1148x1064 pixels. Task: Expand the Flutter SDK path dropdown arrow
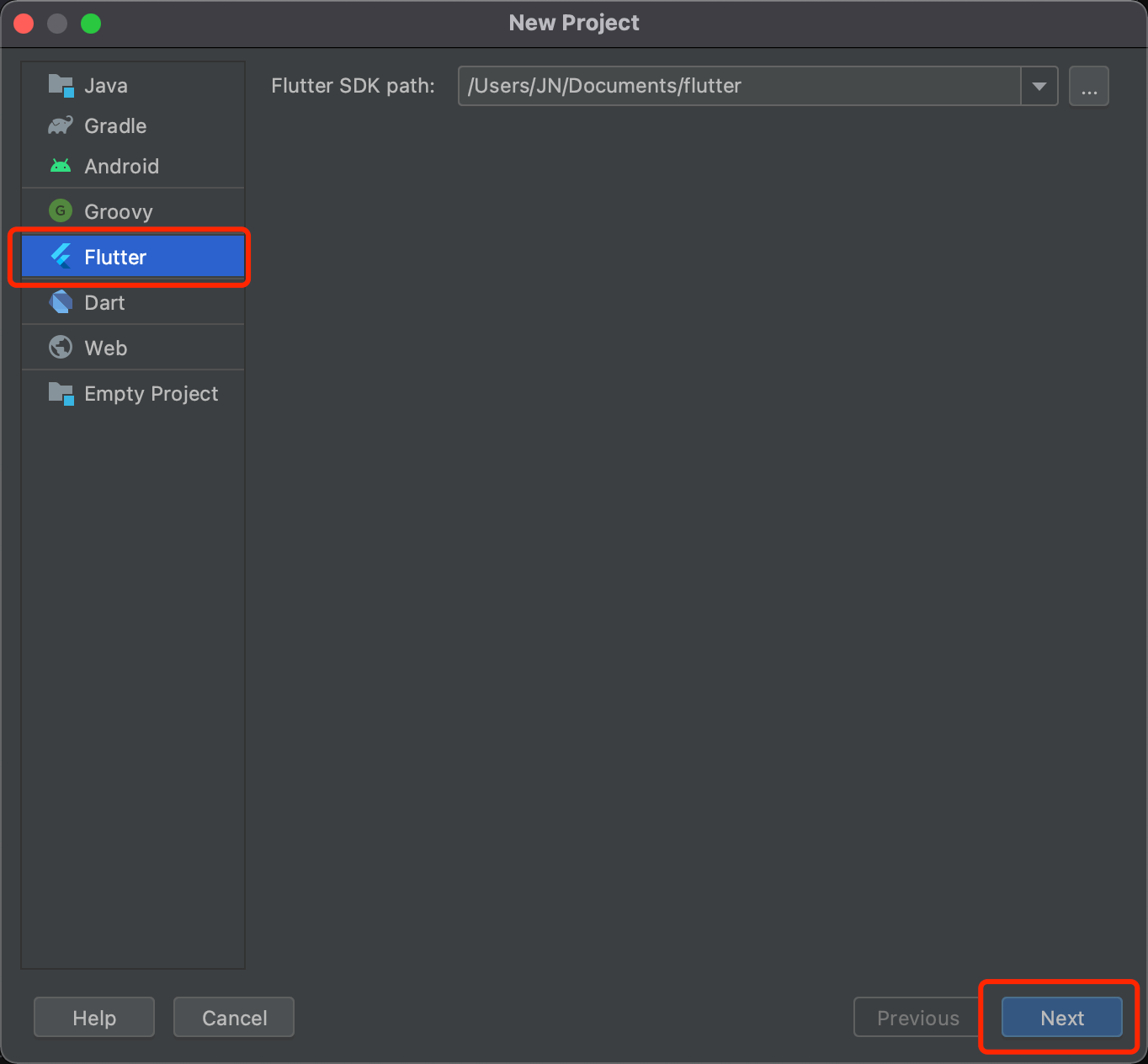pyautogui.click(x=1039, y=86)
